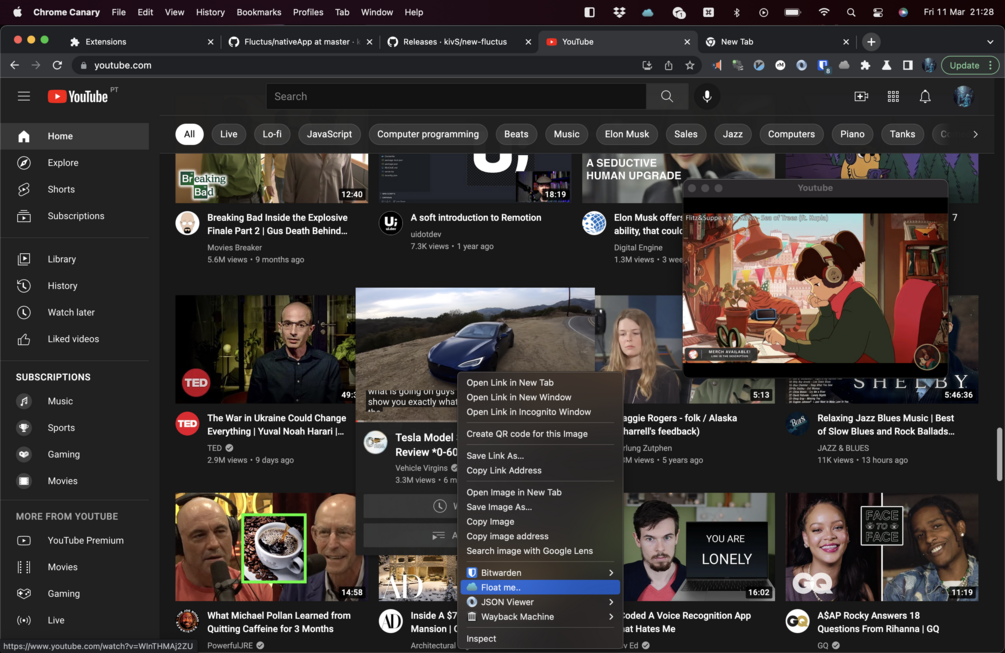Open Subscriptions in the sidebar
1005x653 pixels.
point(75,216)
